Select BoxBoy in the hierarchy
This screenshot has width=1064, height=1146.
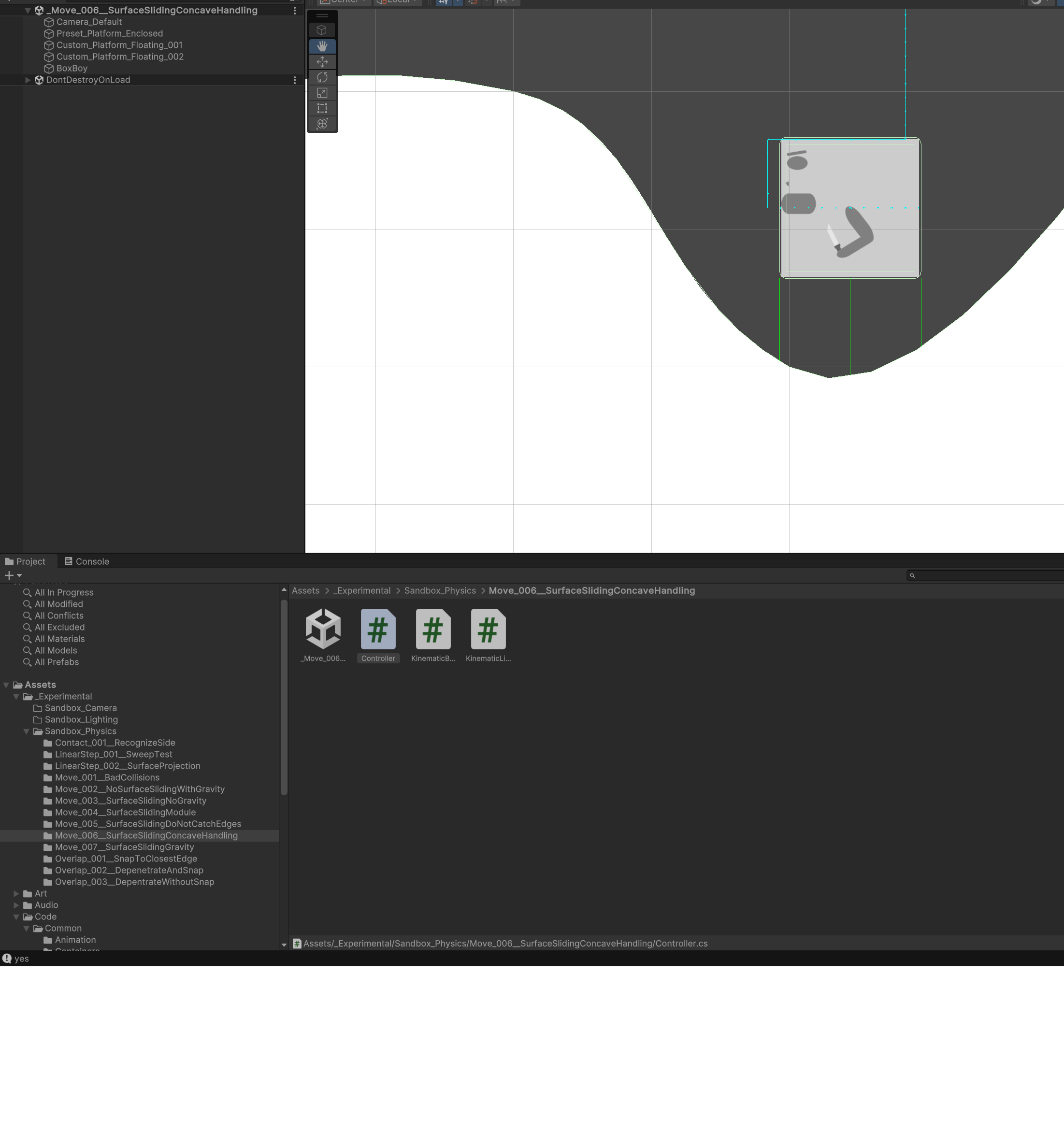(x=72, y=69)
